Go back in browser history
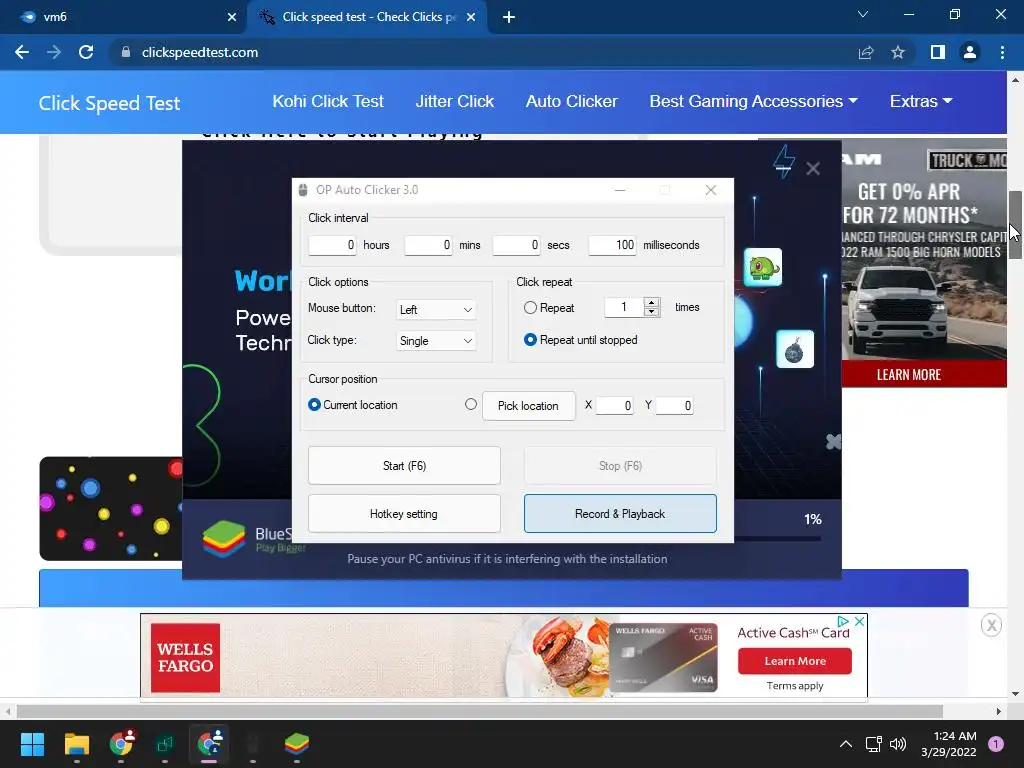Viewport: 1024px width, 768px height. point(22,52)
